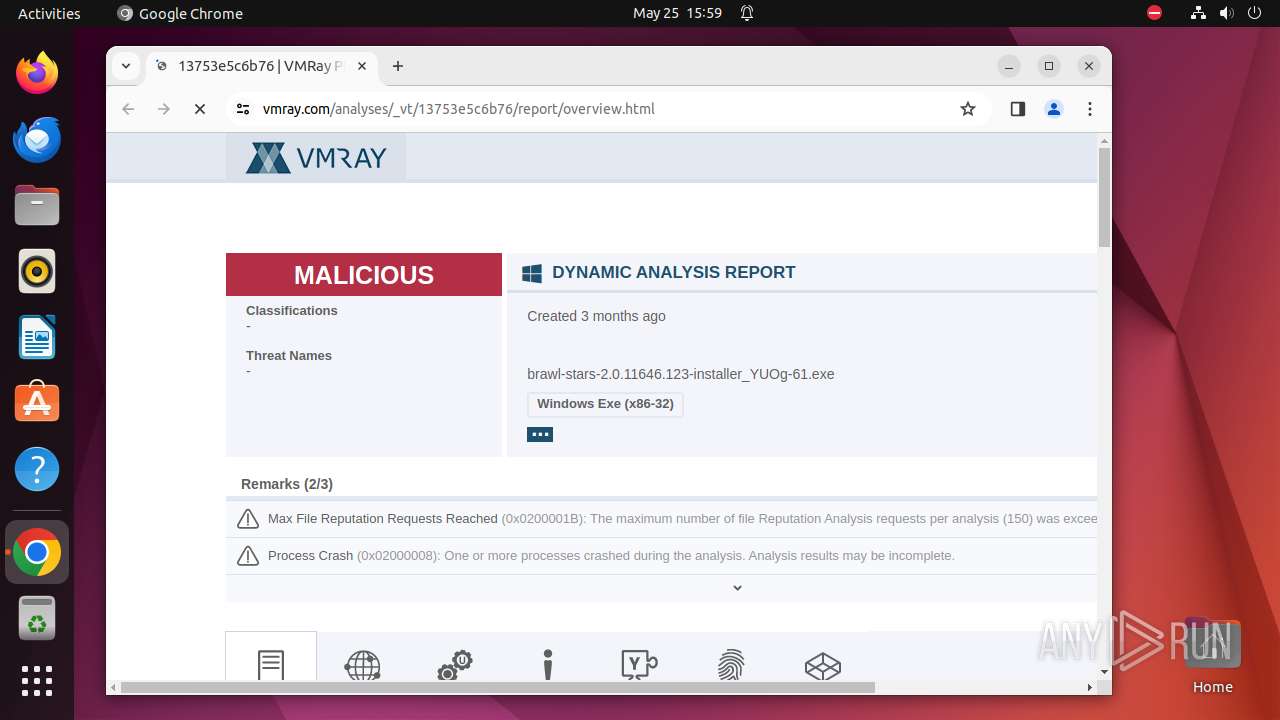The width and height of the screenshot is (1280, 720).
Task: Open network status tray icon
Action: pyautogui.click(x=1199, y=13)
